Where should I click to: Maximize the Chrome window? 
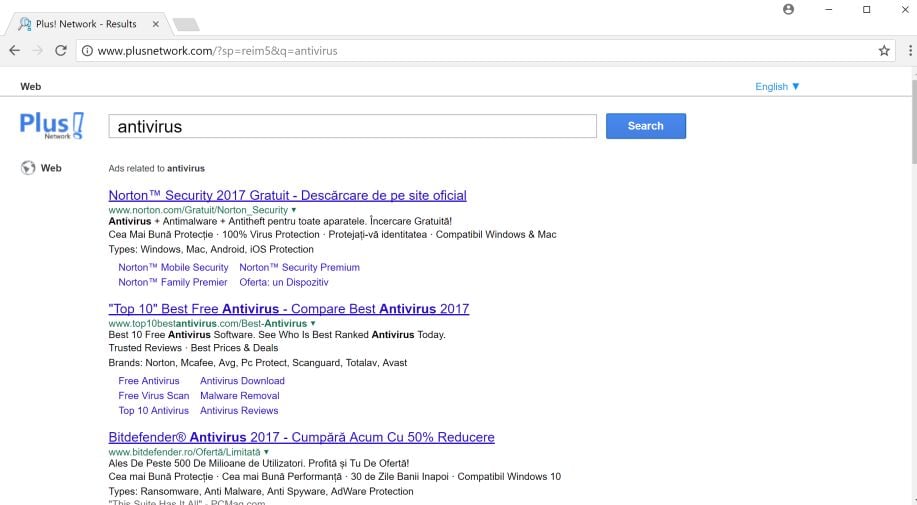[x=867, y=9]
